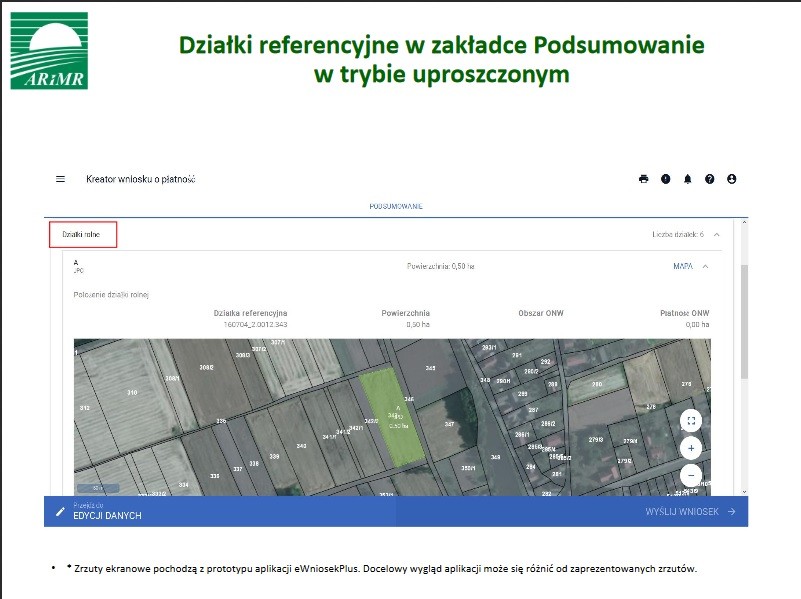Open the notifications bell icon
The width and height of the screenshot is (801, 599).
click(688, 179)
